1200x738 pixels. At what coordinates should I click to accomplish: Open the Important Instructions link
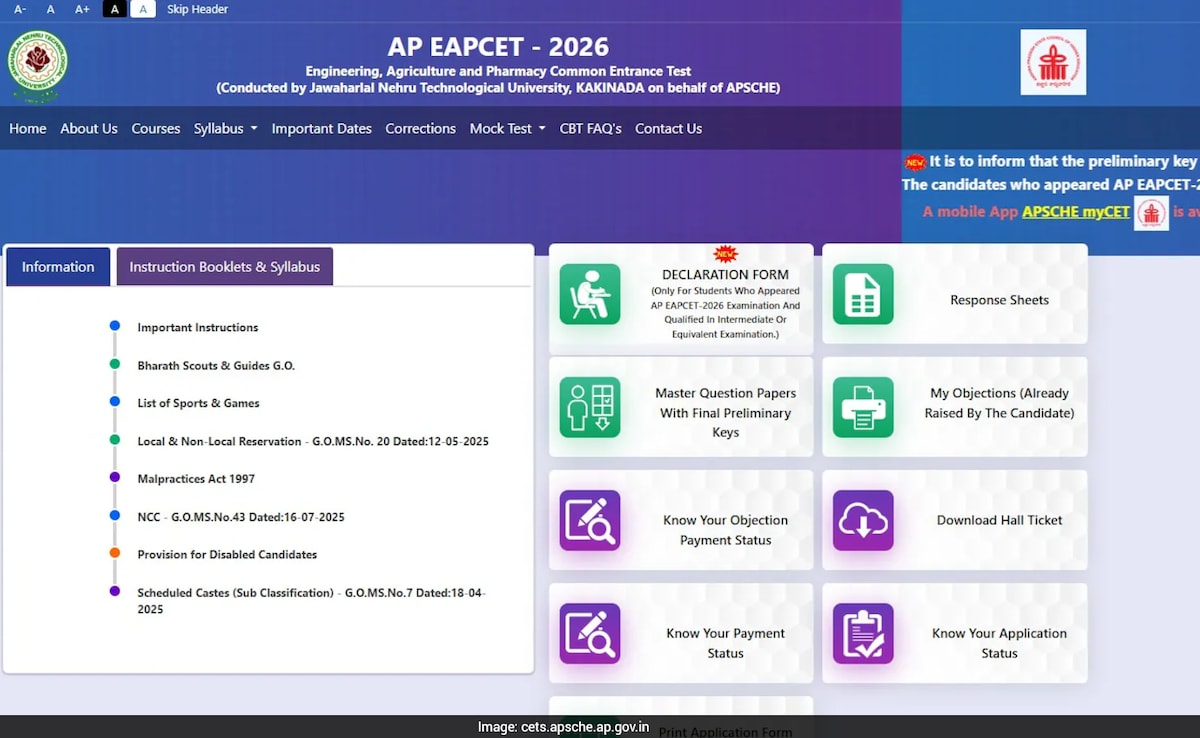(198, 327)
